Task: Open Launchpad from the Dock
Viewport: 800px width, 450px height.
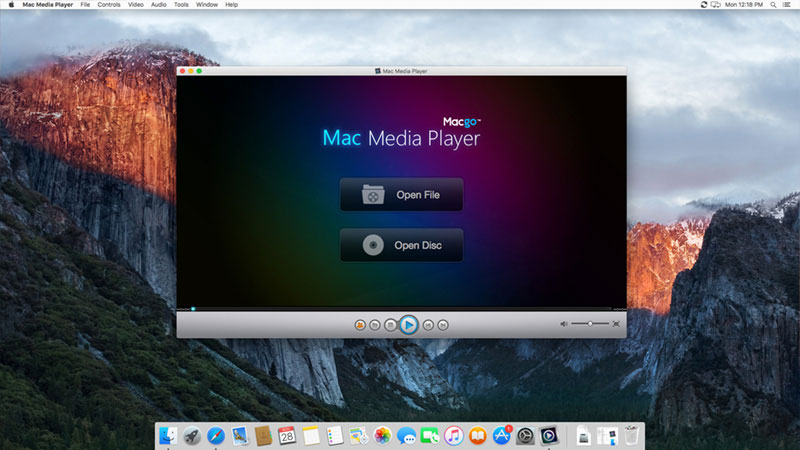Action: pyautogui.click(x=192, y=436)
